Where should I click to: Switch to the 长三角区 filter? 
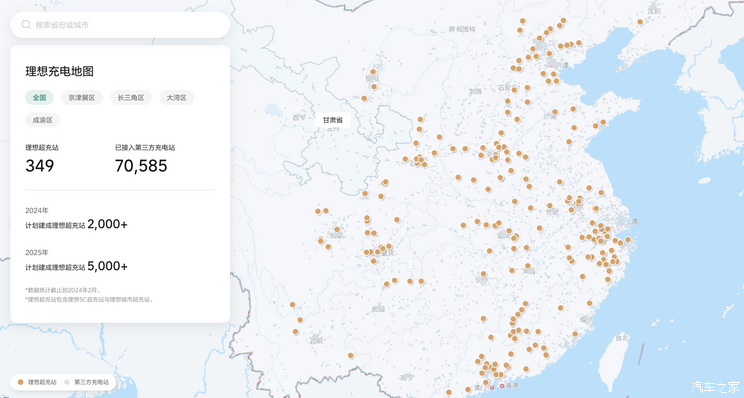pos(131,98)
